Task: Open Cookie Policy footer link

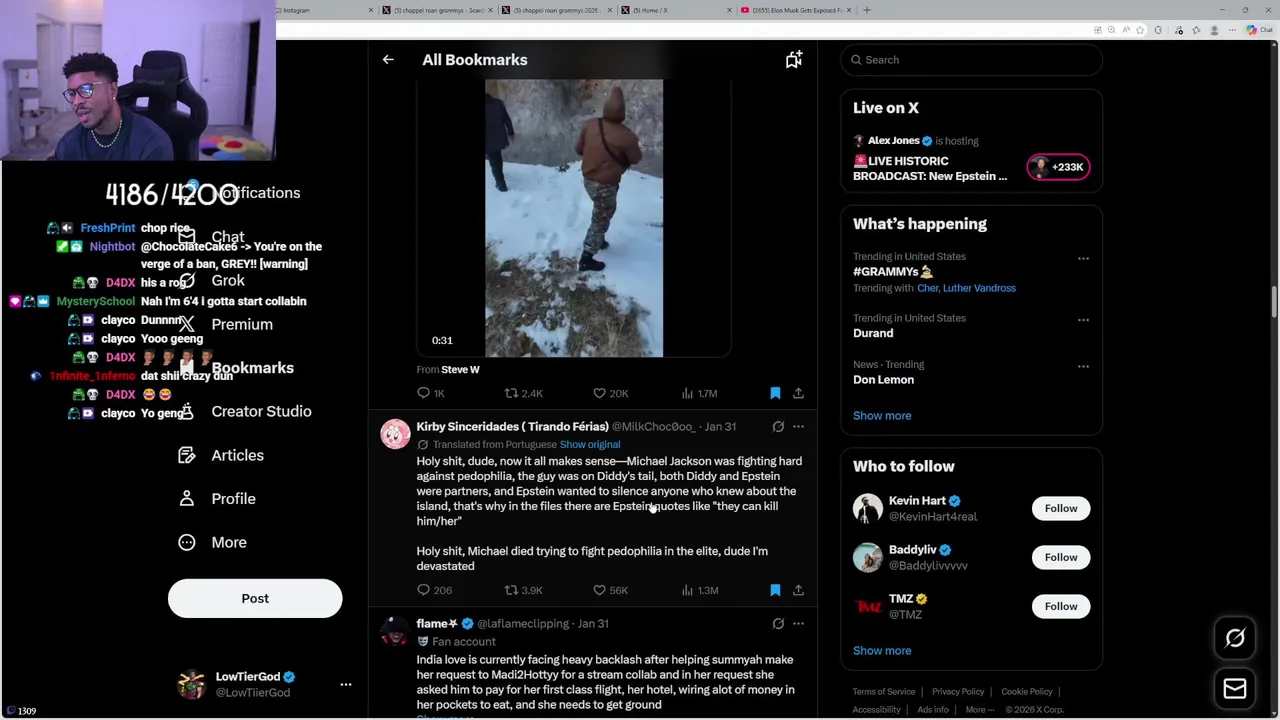Action: click(x=1027, y=692)
